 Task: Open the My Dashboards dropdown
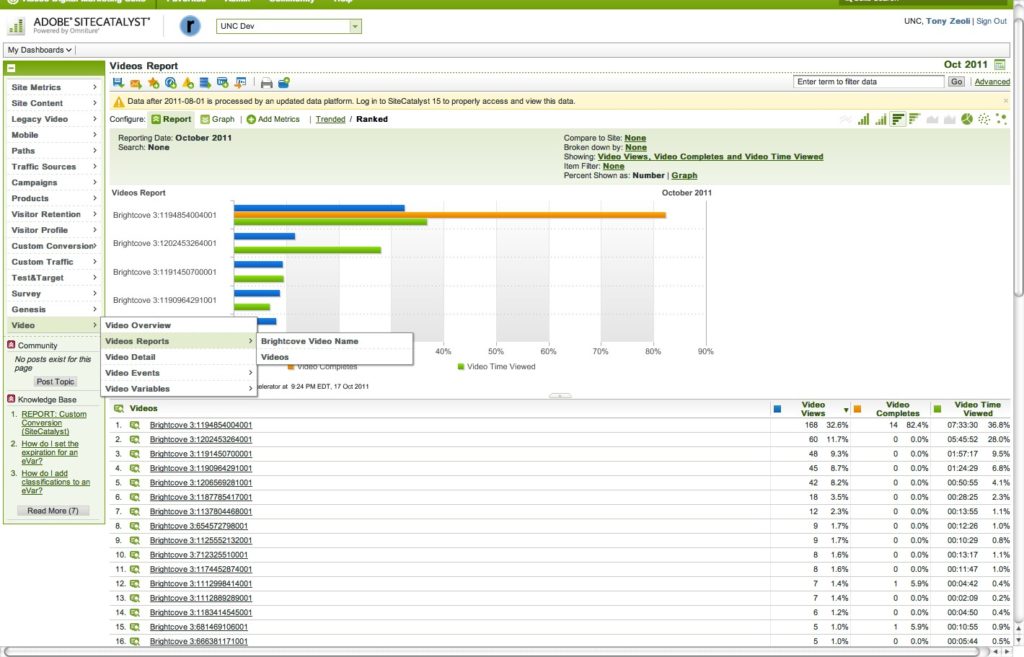(39, 49)
